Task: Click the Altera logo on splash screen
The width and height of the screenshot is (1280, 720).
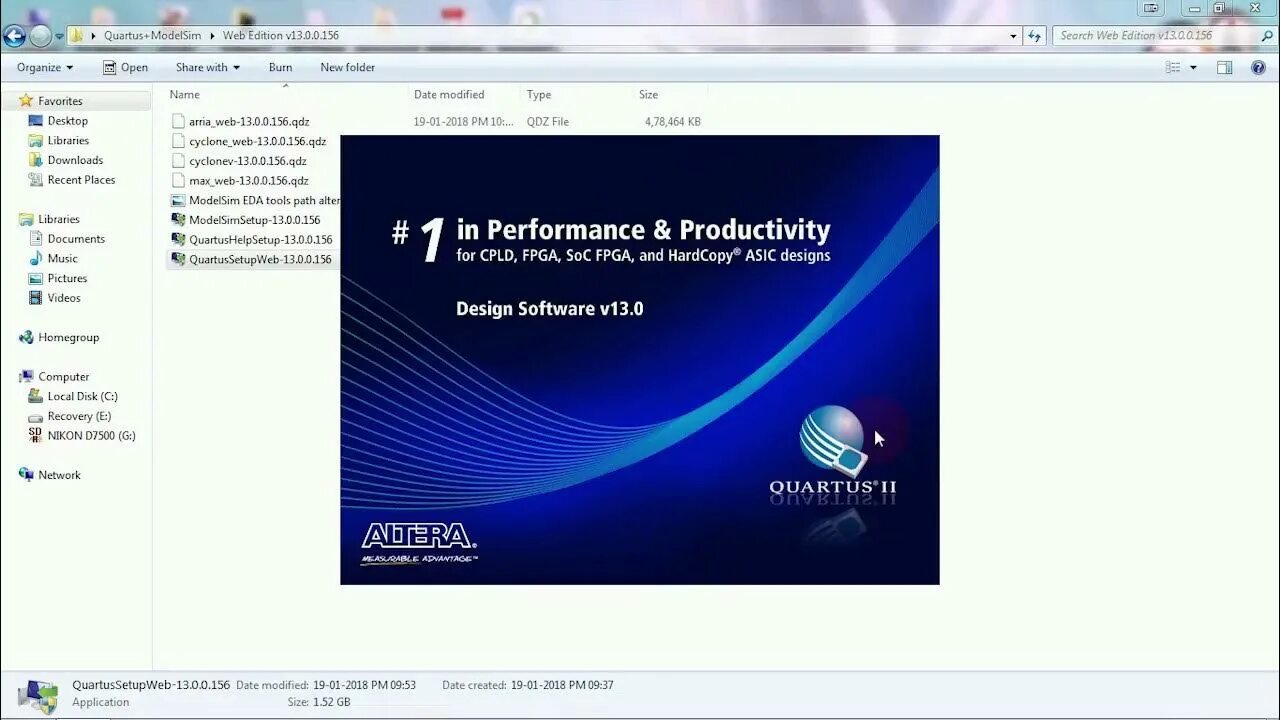Action: pyautogui.click(x=419, y=543)
